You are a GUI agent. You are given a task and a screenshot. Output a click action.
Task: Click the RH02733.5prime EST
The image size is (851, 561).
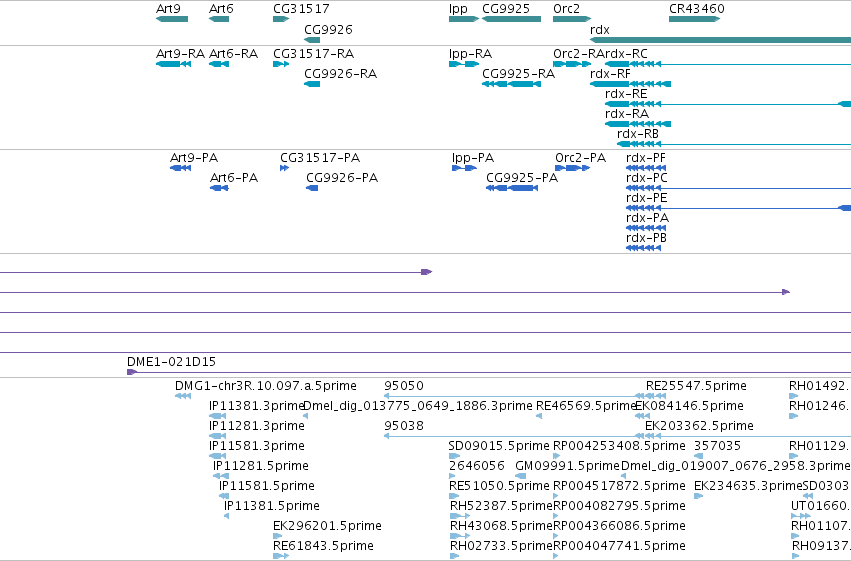(455, 556)
